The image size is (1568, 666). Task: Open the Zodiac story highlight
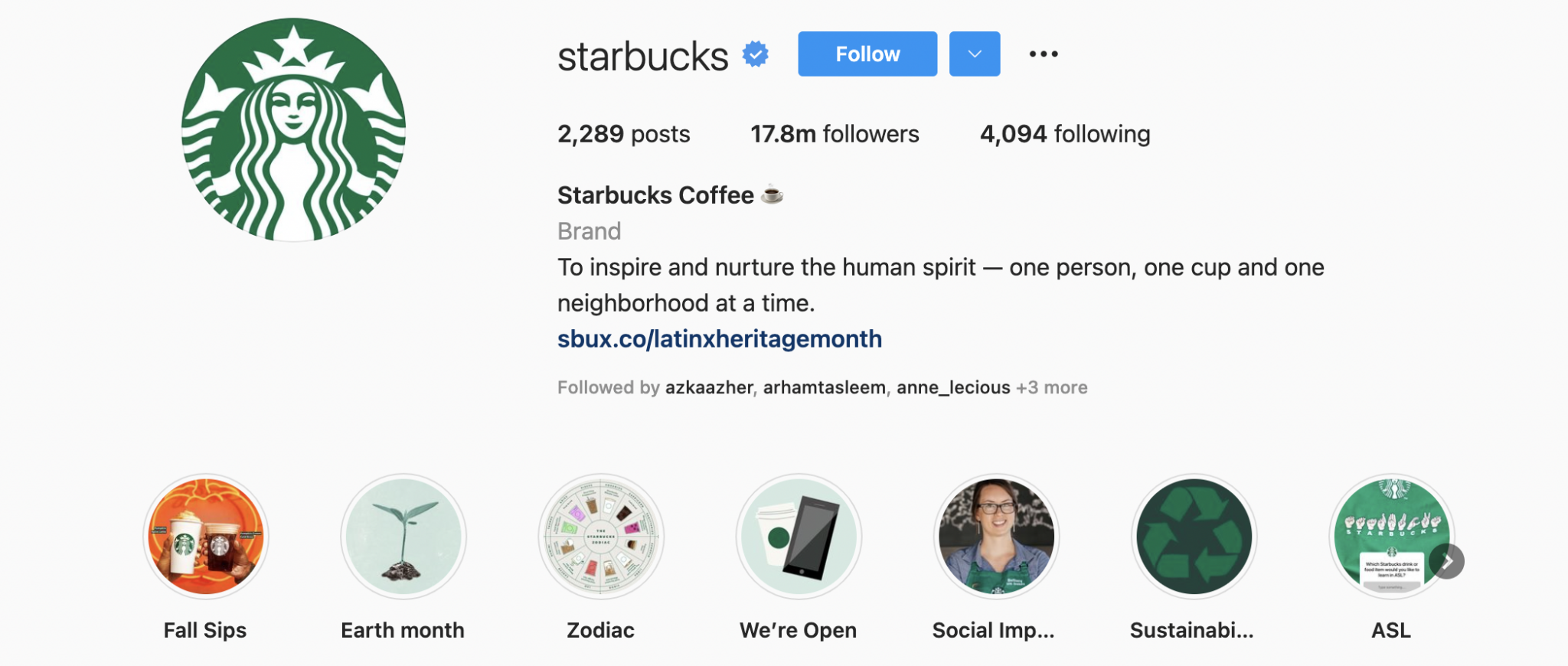[x=600, y=537]
